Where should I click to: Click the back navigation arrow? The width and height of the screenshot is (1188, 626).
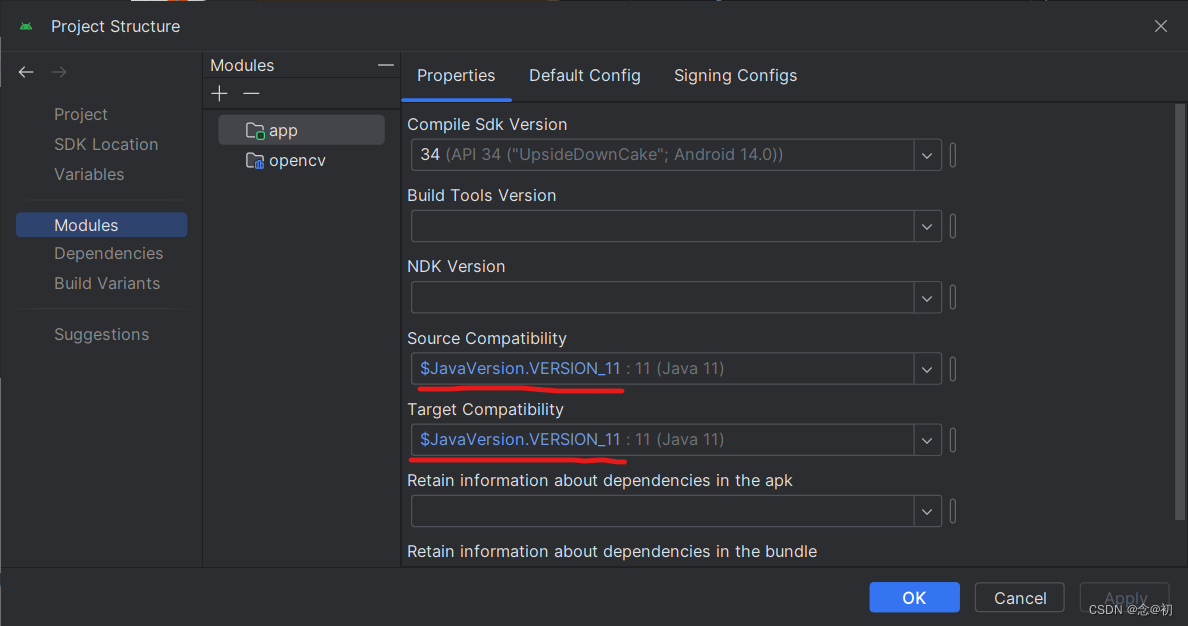26,71
